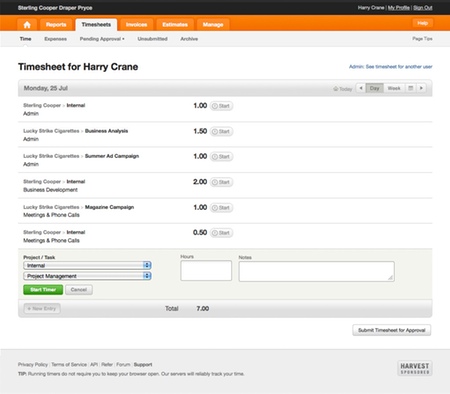Go to the Home icon tab
Viewport: 450px width, 394px height.
27,25
